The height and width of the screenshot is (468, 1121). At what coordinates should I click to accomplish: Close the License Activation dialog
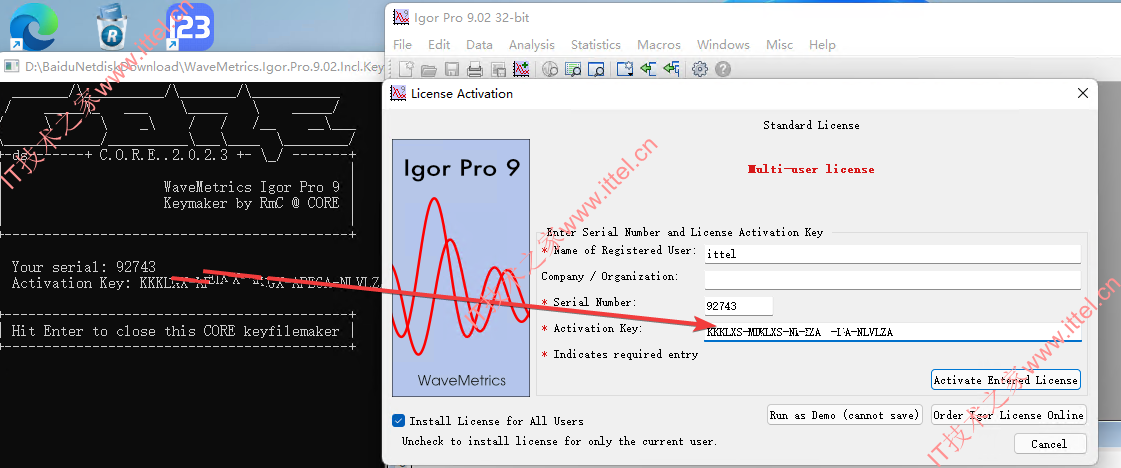click(x=1083, y=93)
